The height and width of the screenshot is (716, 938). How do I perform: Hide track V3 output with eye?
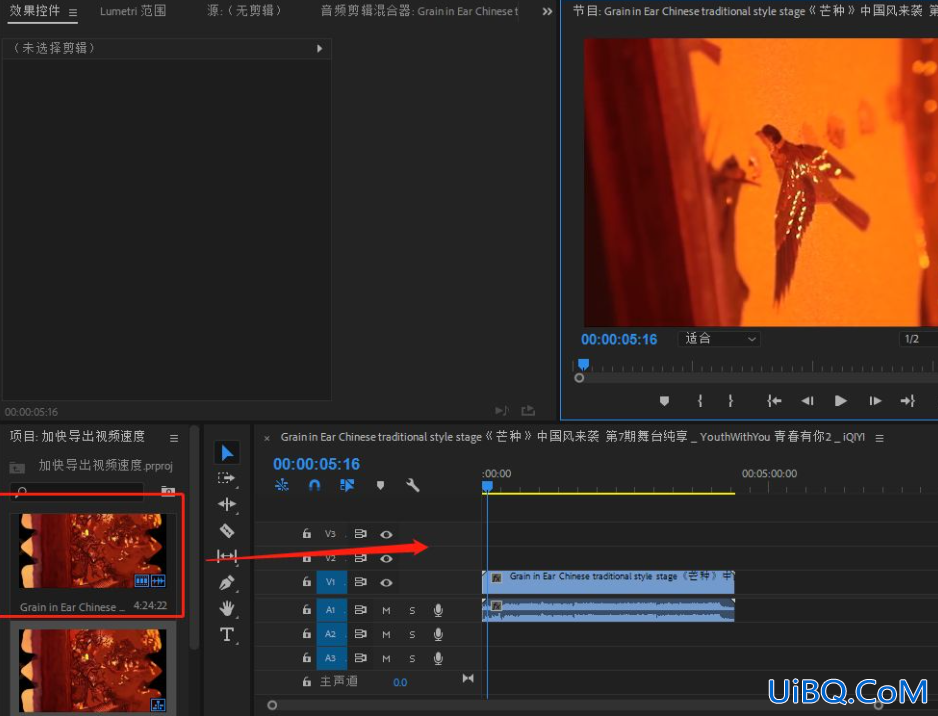click(x=386, y=534)
